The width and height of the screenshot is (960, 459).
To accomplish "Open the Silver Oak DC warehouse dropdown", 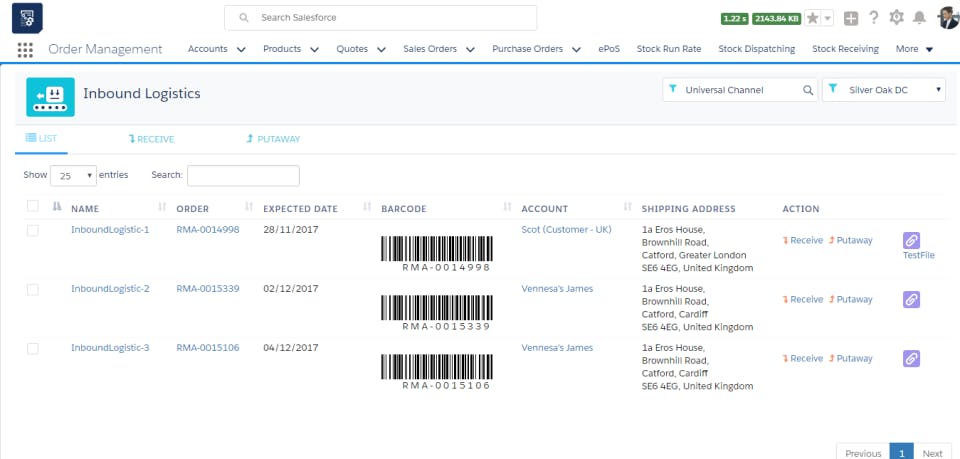I will click(x=883, y=90).
